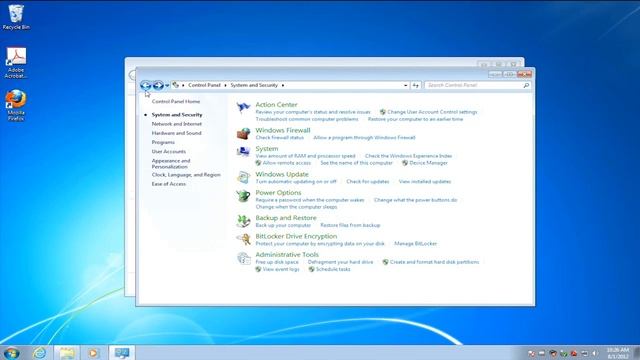The width and height of the screenshot is (640, 360).
Task: Open Clock, Language, and Region category
Action: point(186,175)
